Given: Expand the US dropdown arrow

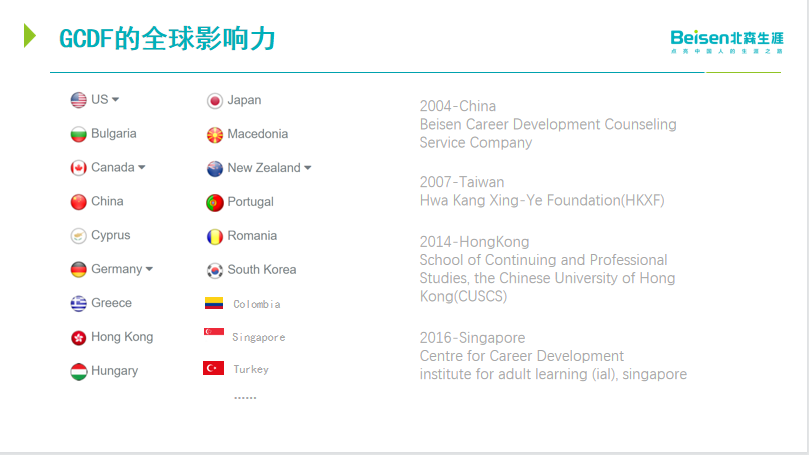Looking at the screenshot, I should tap(115, 100).
